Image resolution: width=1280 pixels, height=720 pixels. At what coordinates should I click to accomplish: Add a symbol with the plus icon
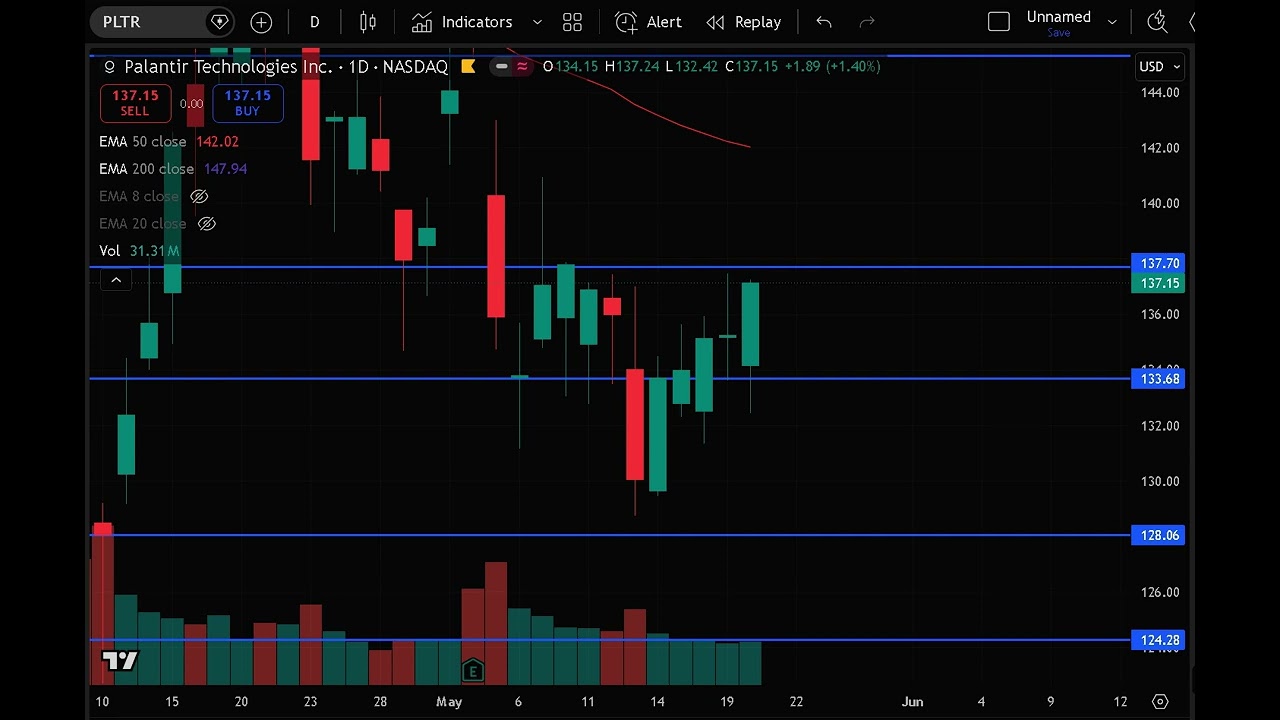pos(261,22)
